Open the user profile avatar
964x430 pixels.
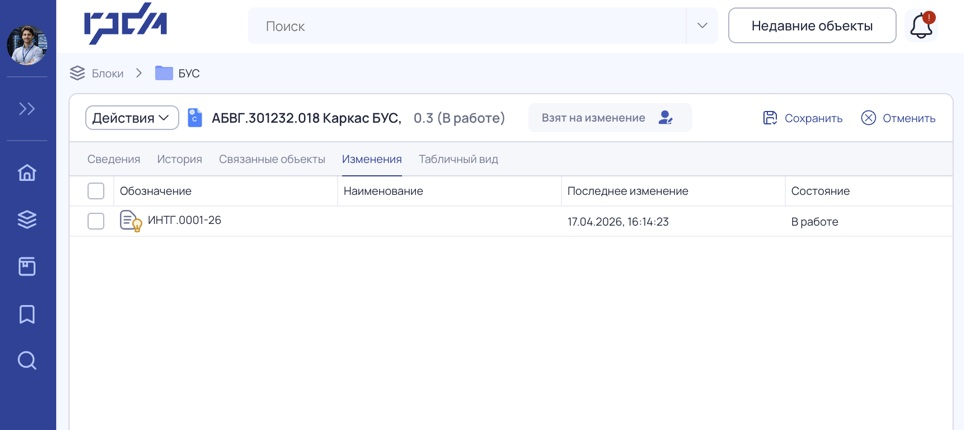point(26,45)
